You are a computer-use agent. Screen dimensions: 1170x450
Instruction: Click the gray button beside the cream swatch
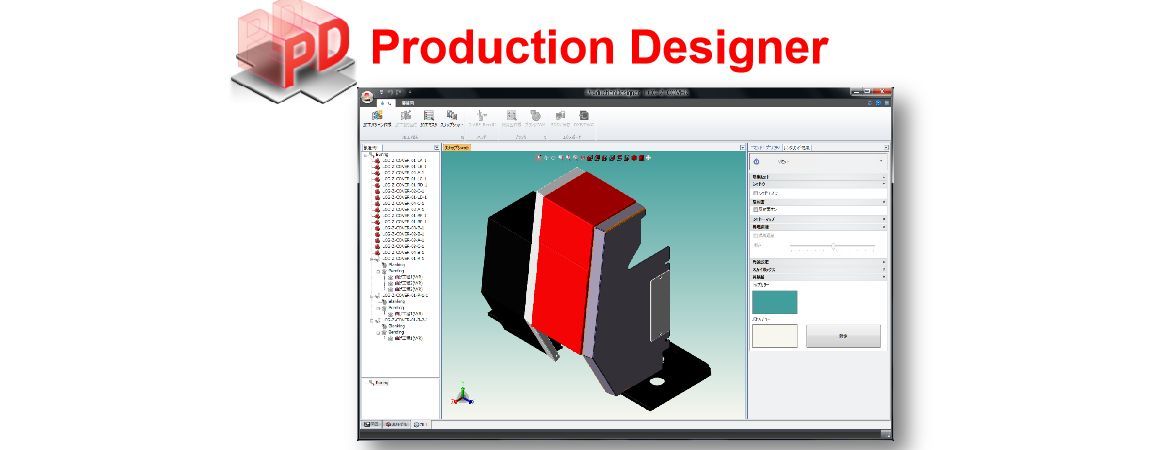[843, 336]
